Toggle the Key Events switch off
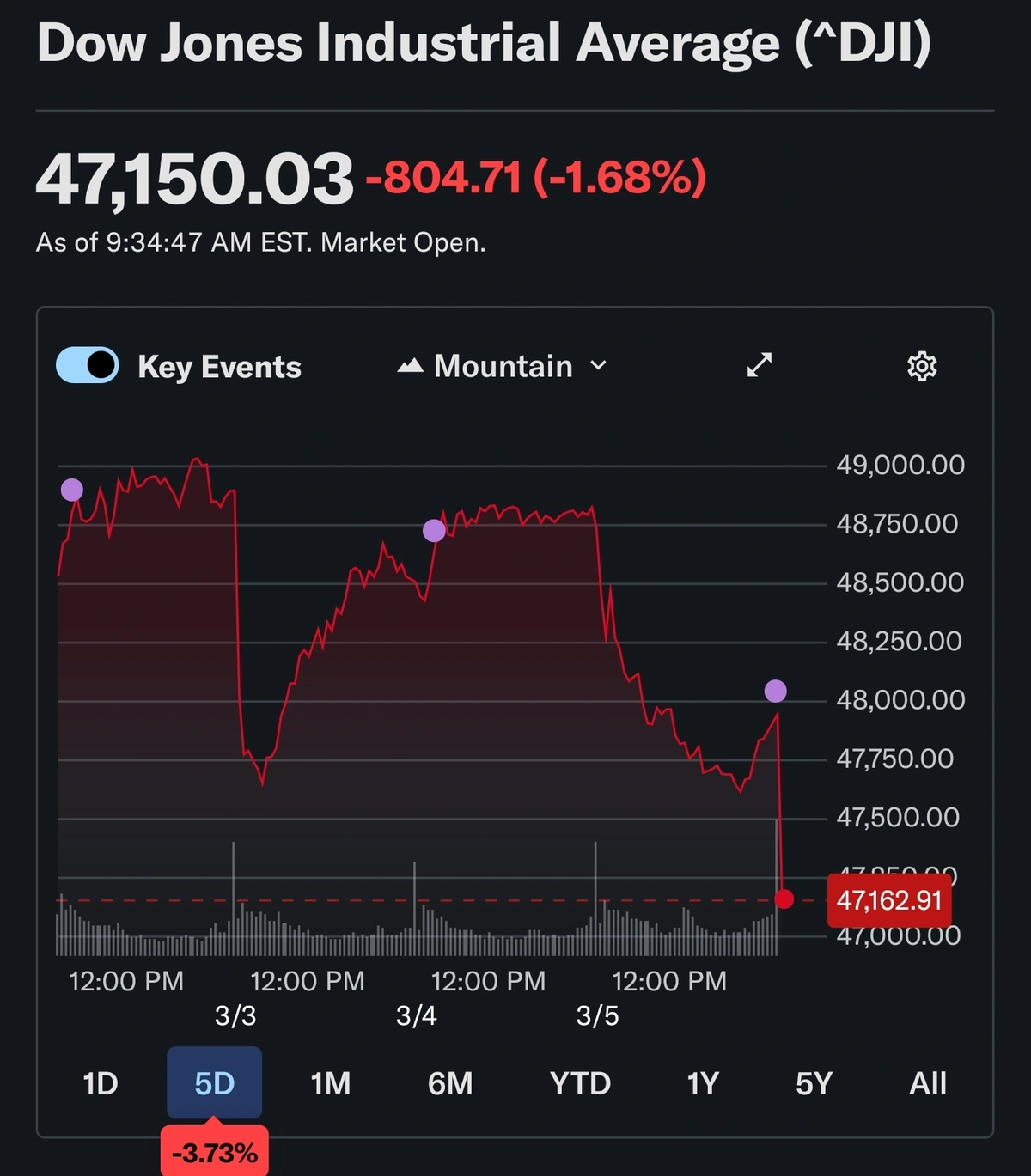 click(88, 365)
